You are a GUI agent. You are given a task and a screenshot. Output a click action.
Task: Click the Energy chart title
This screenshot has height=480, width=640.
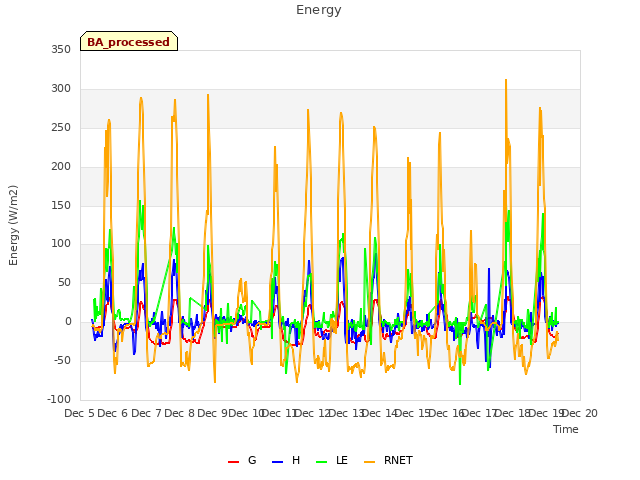point(319,10)
